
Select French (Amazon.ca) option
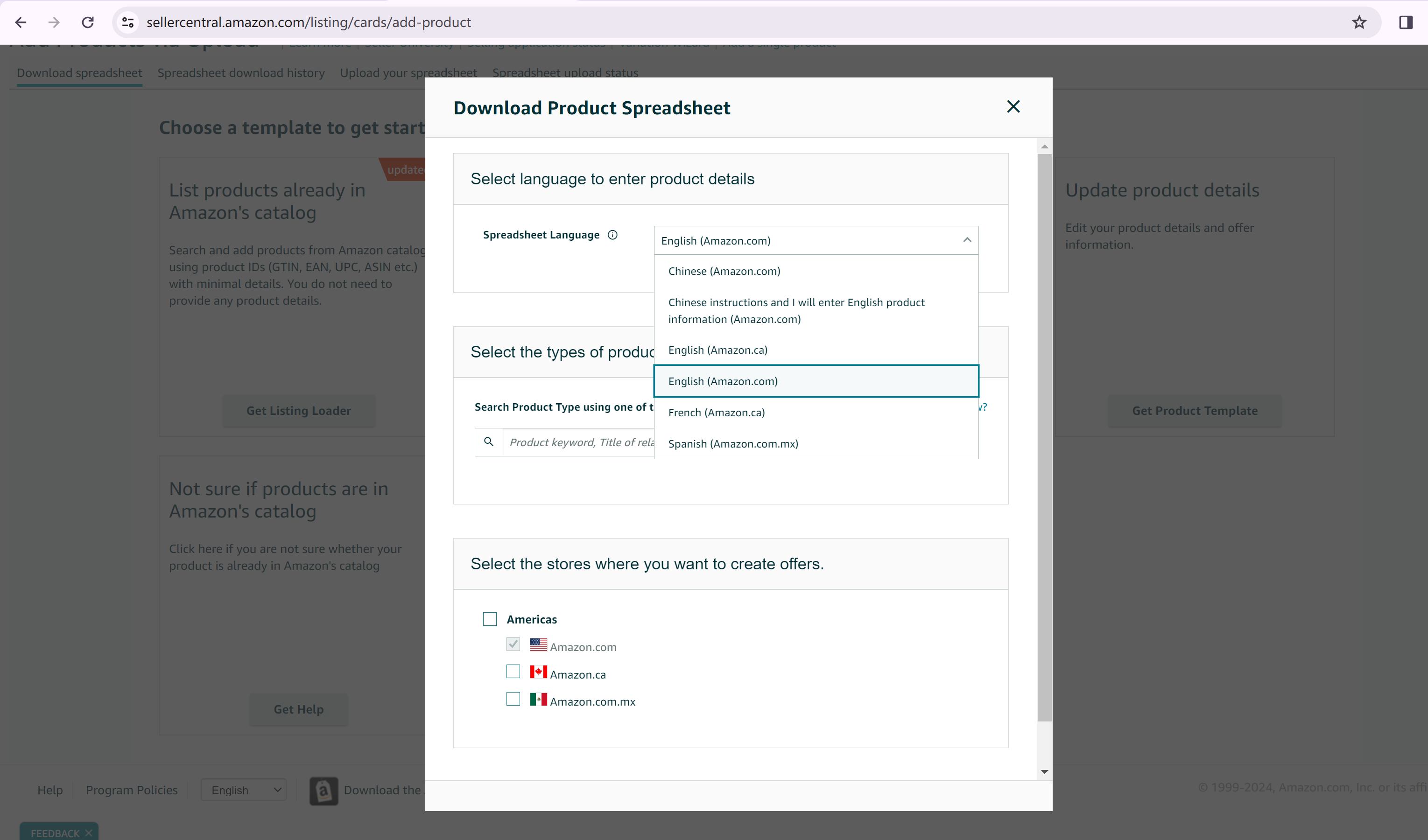pyautogui.click(x=816, y=413)
